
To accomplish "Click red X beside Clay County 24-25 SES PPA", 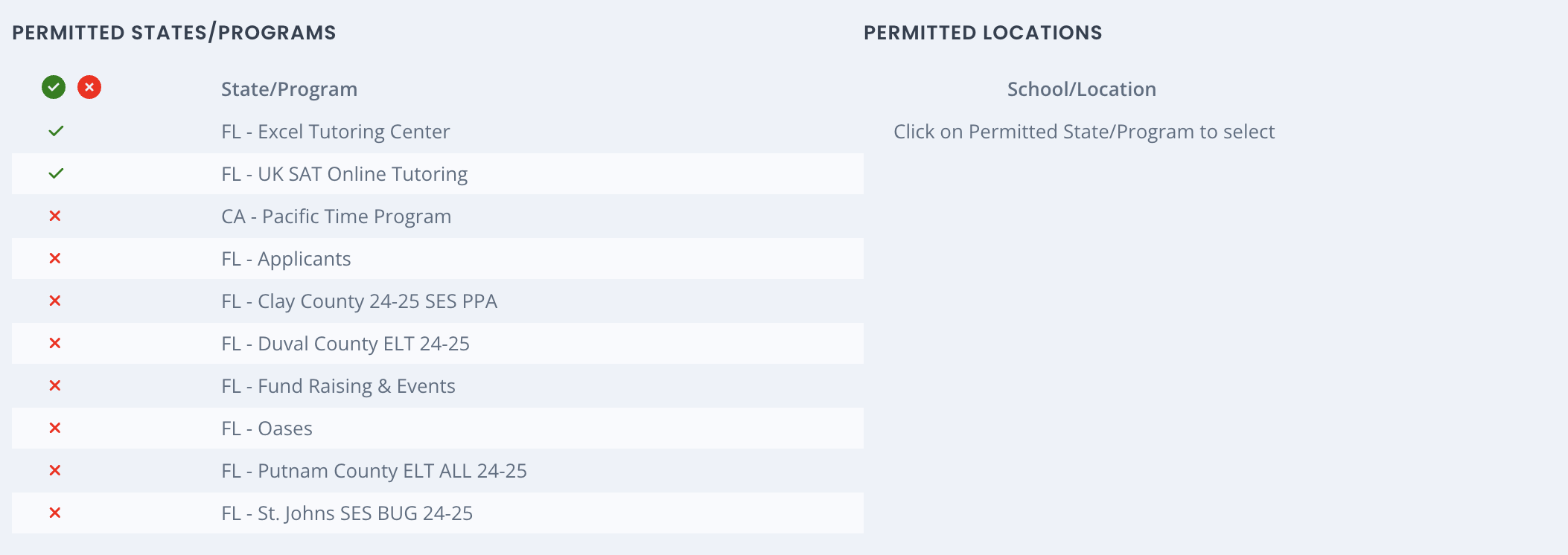I will [x=55, y=301].
